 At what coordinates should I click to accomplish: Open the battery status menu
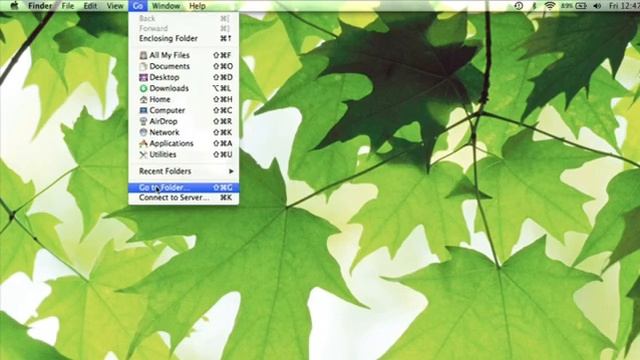(574, 6)
